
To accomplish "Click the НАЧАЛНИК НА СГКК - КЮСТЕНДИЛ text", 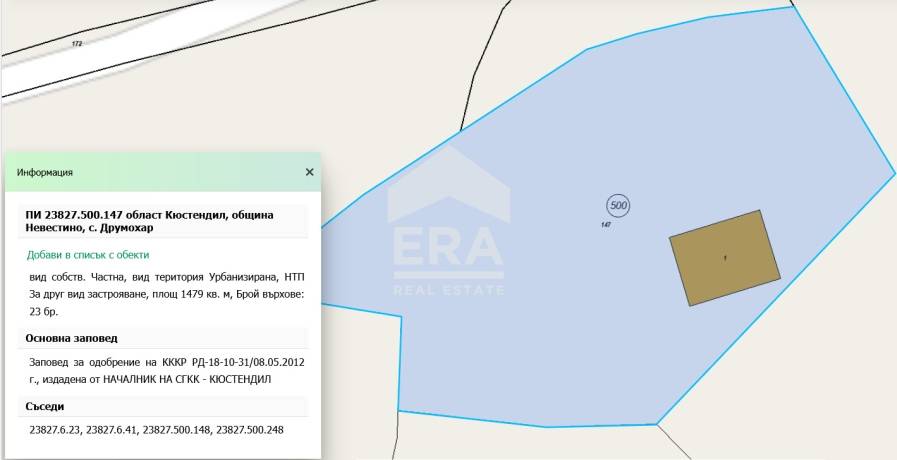I will pos(187,379).
